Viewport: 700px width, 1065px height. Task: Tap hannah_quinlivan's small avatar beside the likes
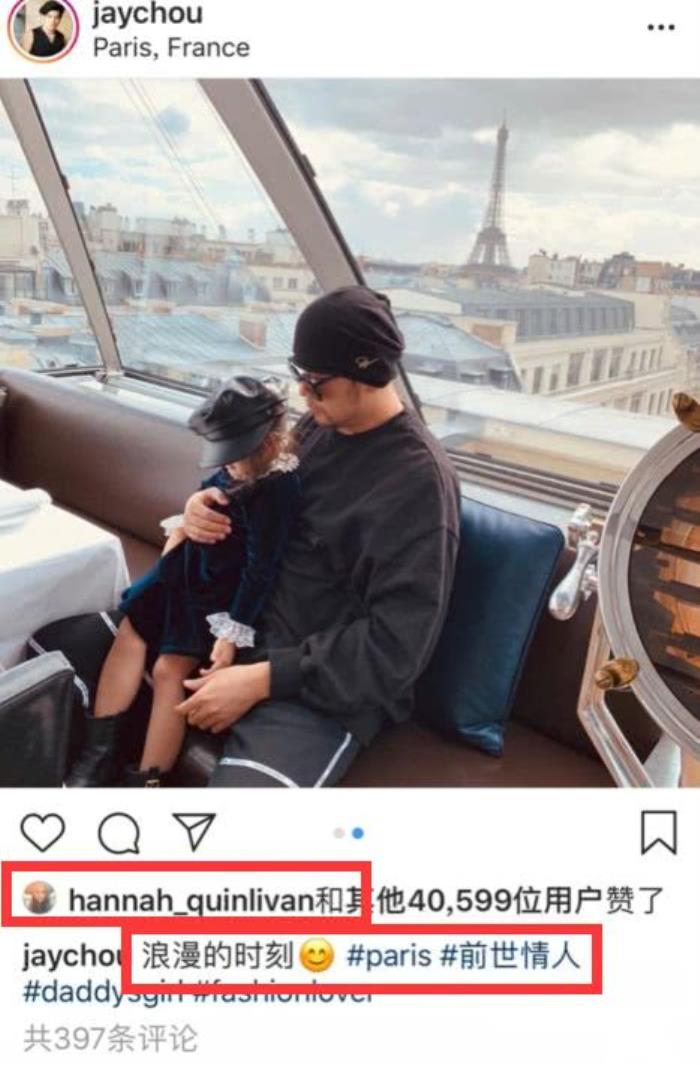(40, 898)
